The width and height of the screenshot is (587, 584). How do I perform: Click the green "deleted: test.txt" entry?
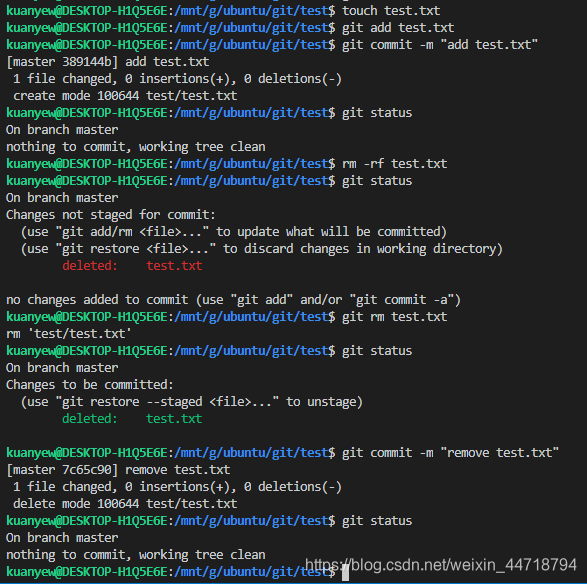tap(132, 419)
